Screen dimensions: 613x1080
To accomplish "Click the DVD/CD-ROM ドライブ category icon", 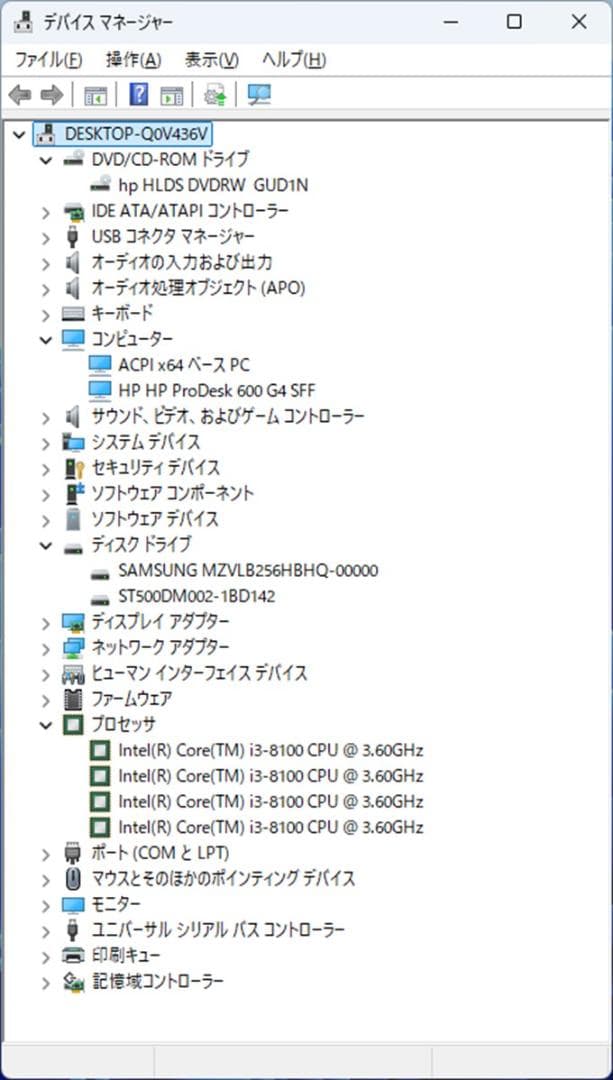I will pyautogui.click(x=74, y=159).
